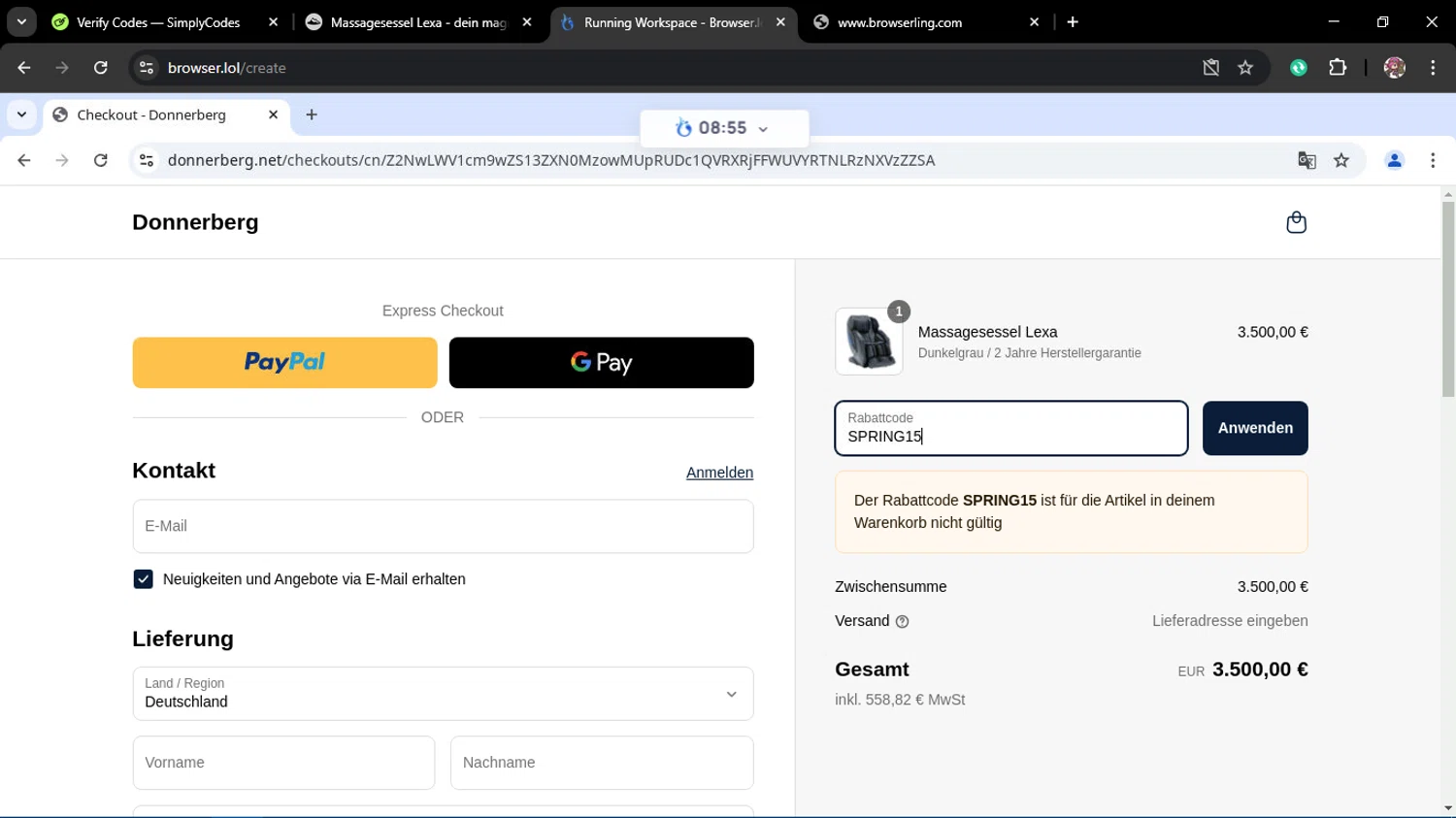Select Running Workspace Browser.lol tab
Image resolution: width=1456 pixels, height=818 pixels.
(672, 22)
